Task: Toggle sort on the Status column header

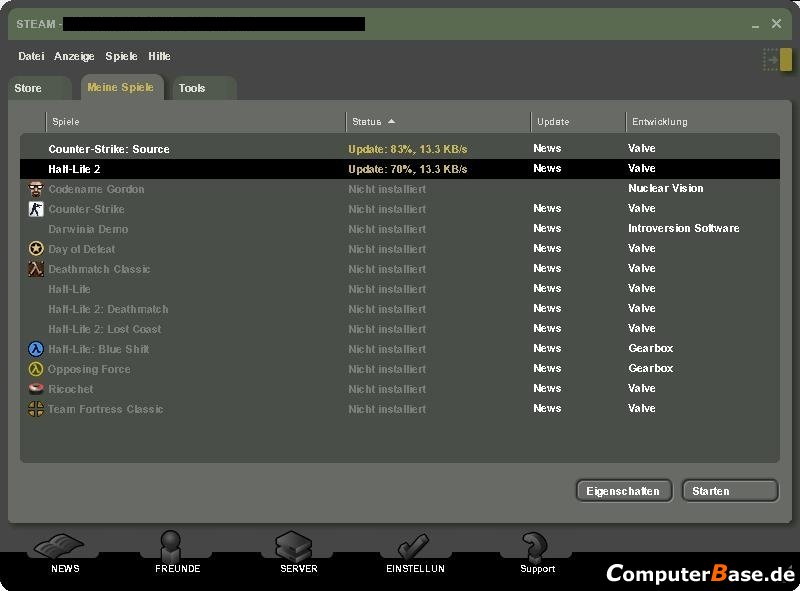Action: 438,121
